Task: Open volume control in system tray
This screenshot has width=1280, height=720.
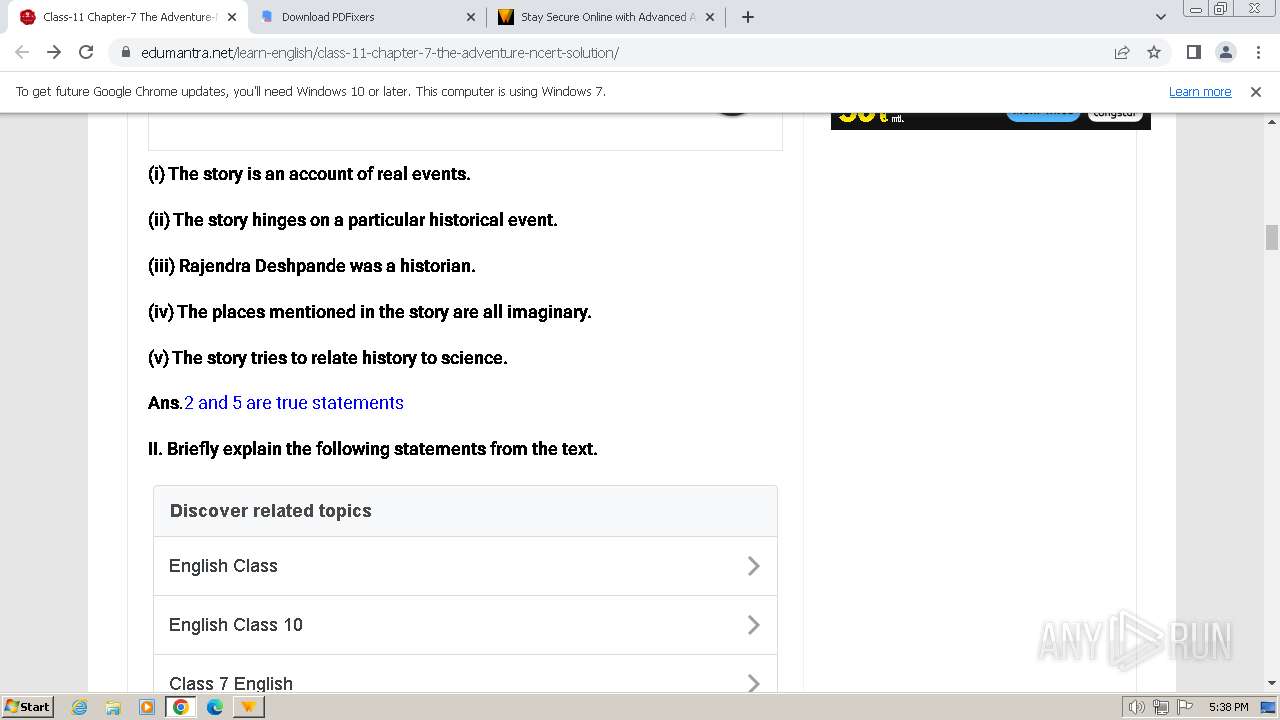Action: 1137,707
